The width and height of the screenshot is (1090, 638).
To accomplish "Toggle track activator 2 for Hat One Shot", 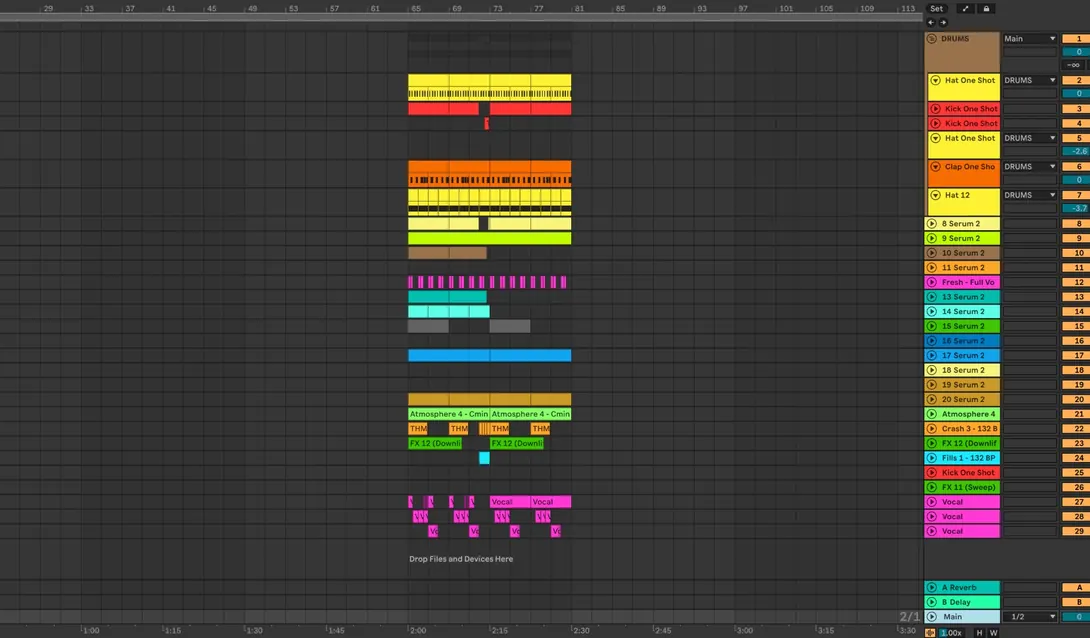I will click(x=1077, y=81).
